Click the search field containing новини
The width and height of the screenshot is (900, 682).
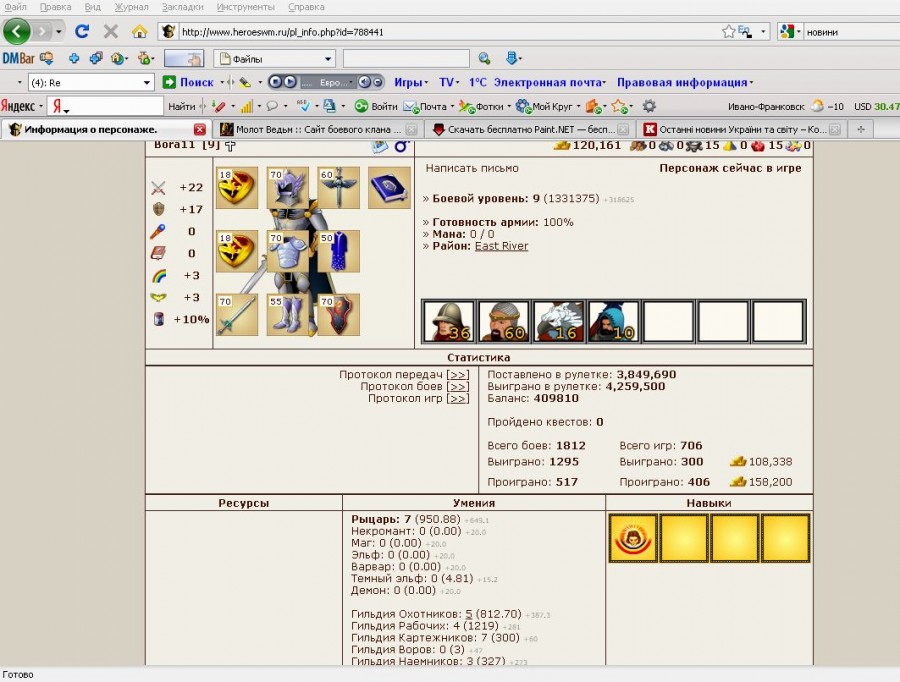[851, 32]
